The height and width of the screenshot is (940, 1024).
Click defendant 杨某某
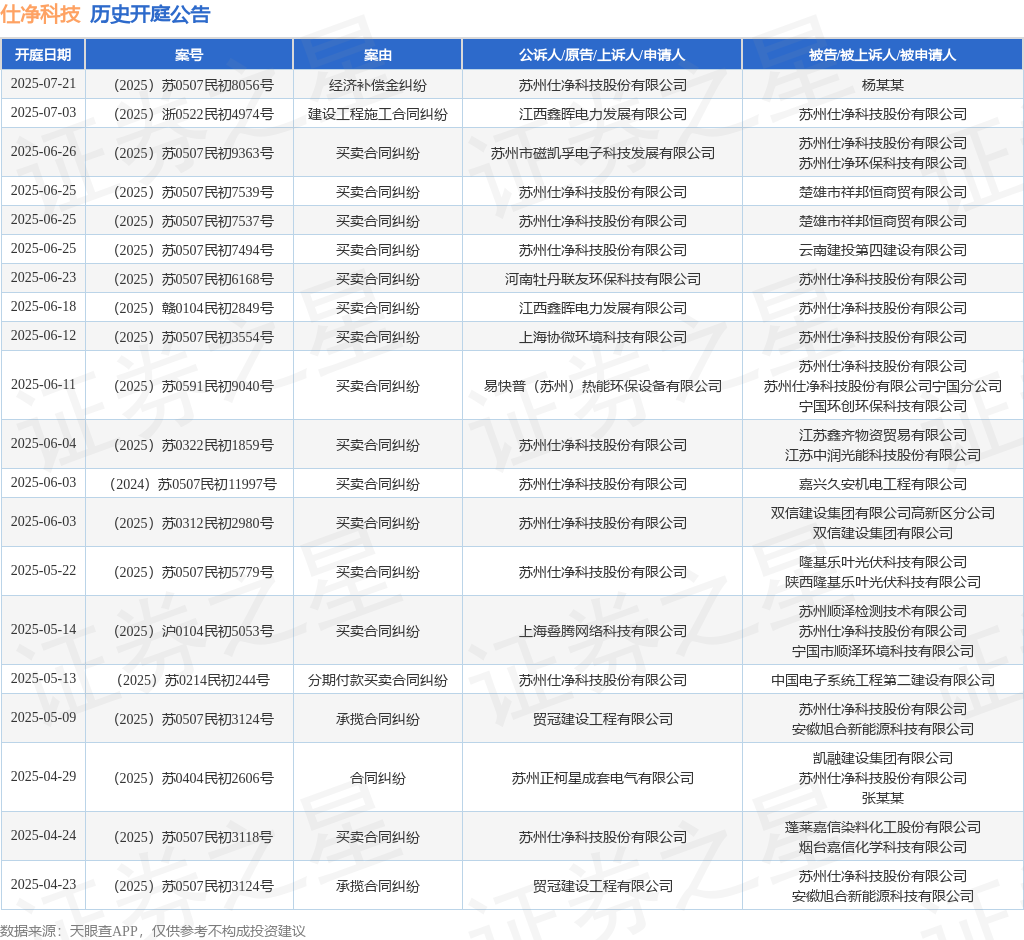(x=882, y=85)
